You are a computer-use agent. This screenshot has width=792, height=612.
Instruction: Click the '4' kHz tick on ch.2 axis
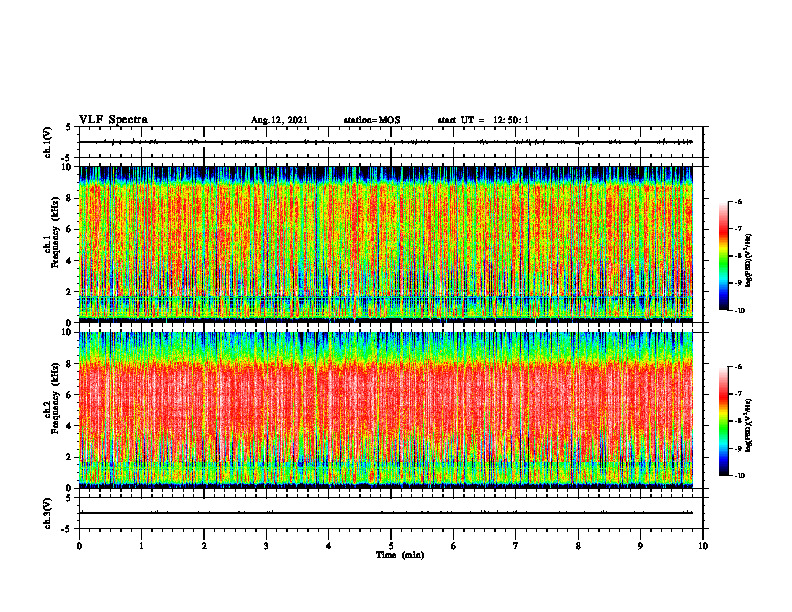pyautogui.click(x=70, y=426)
